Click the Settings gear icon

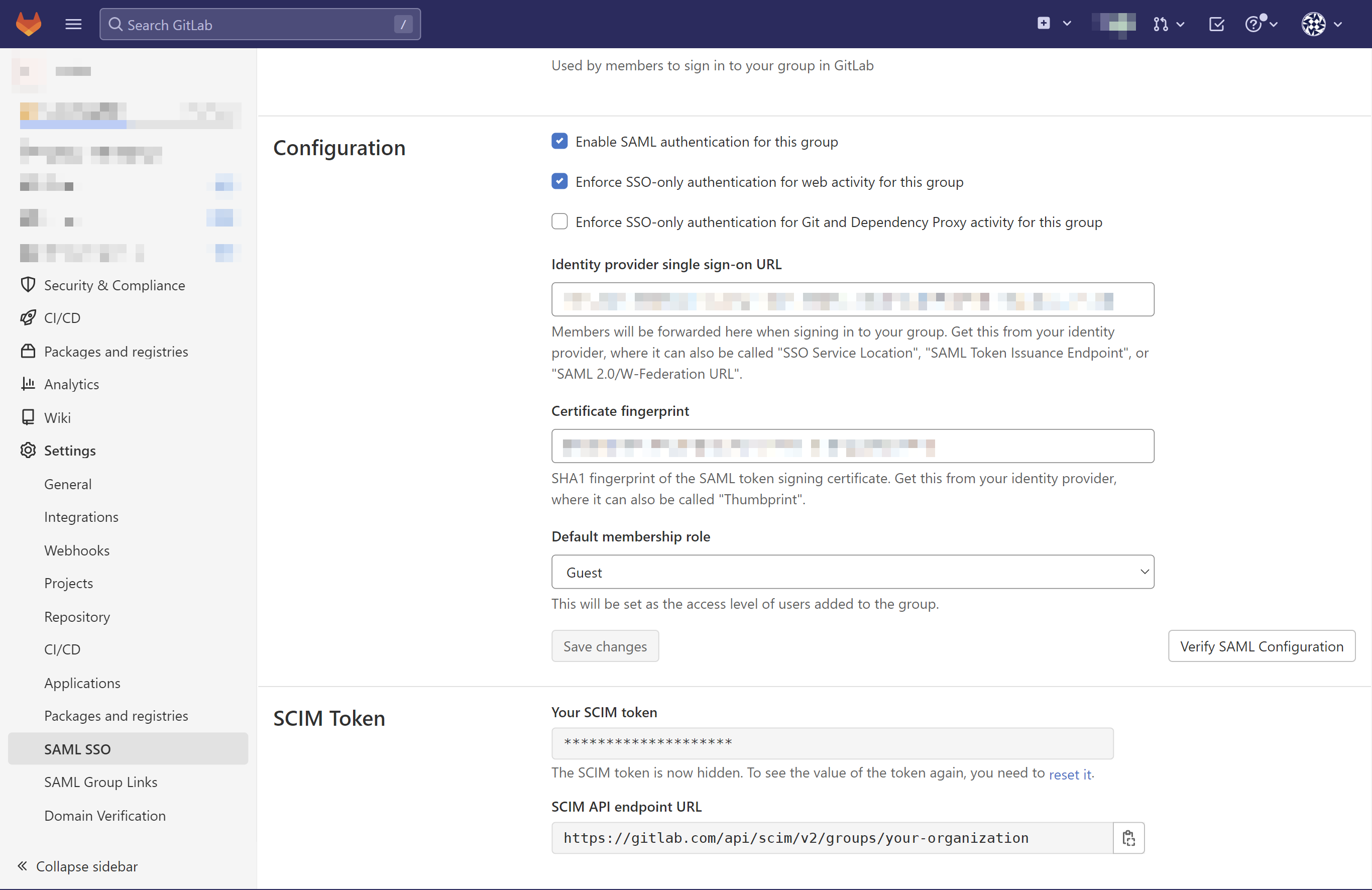pos(28,450)
